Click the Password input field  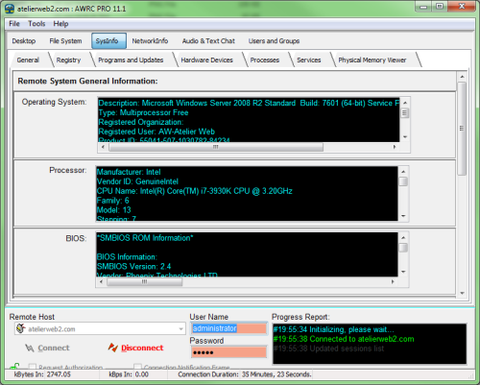229,352
